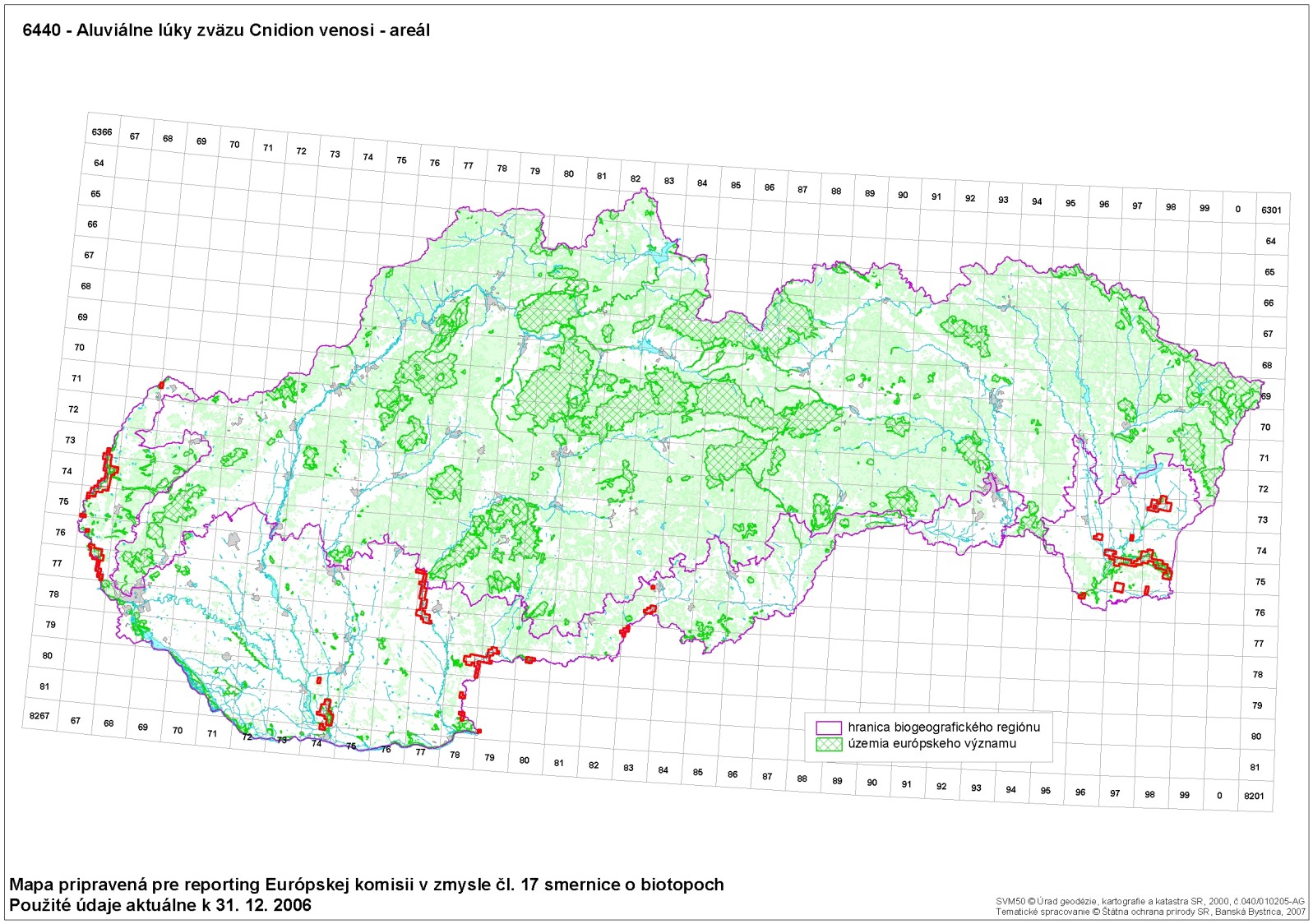1313x924 pixels.
Task: Click grid corner label "8267"
Action: click(x=39, y=716)
